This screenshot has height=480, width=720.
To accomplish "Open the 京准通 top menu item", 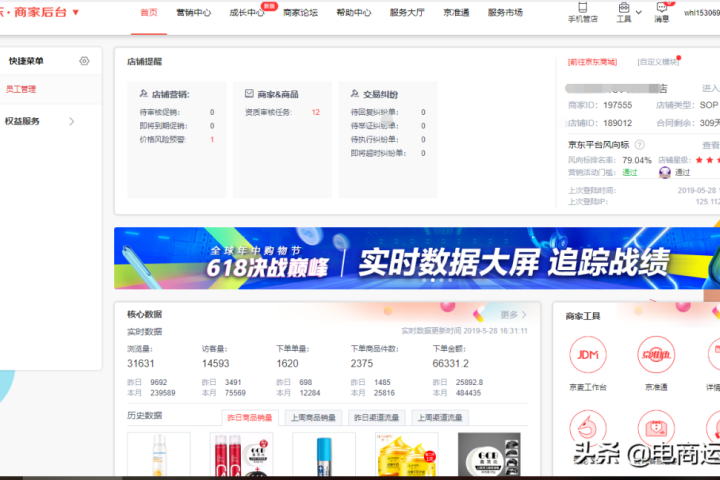I will [456, 12].
